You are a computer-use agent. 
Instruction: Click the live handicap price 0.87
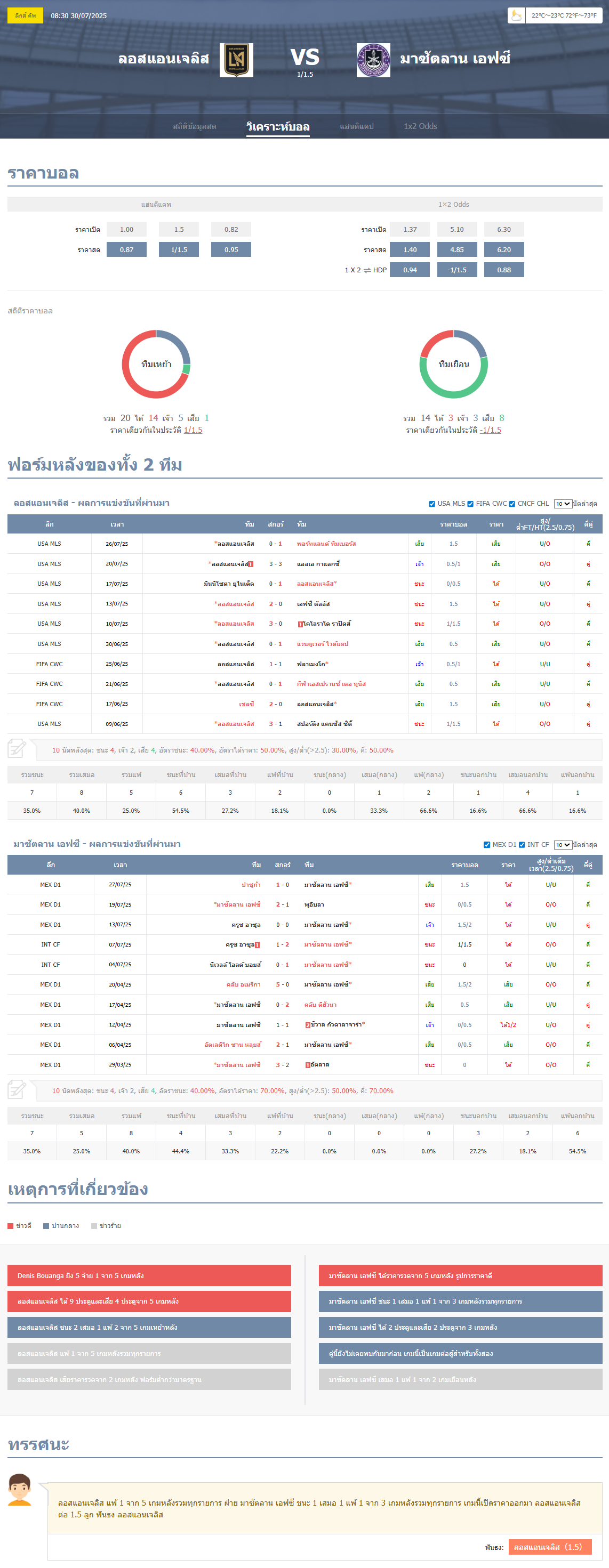coord(127,249)
